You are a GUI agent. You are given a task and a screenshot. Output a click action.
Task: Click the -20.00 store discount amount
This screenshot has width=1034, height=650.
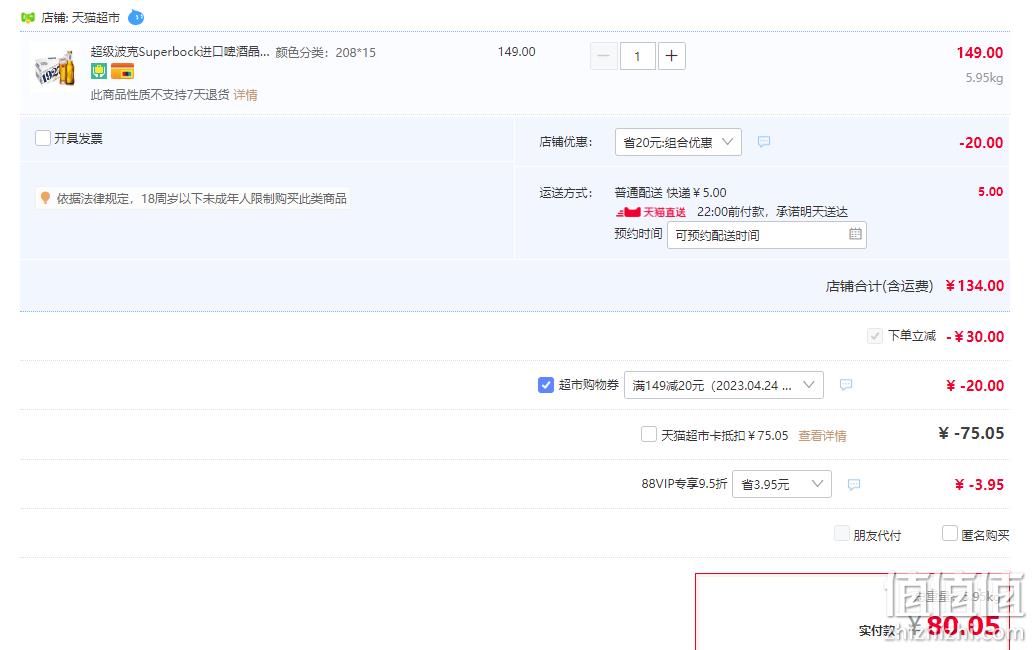(981, 142)
